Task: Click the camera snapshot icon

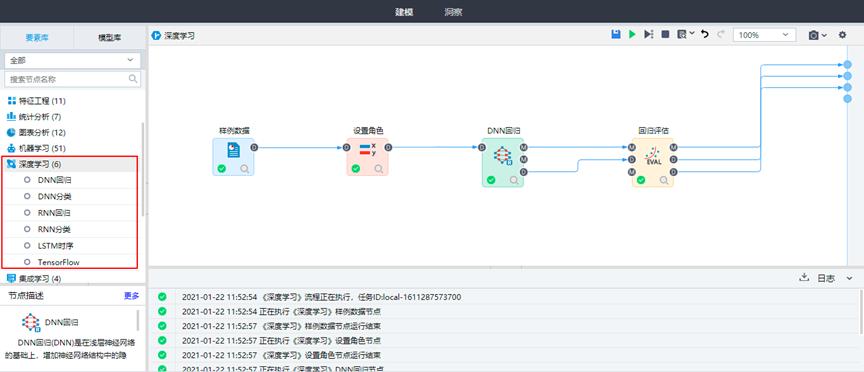Action: (813, 35)
